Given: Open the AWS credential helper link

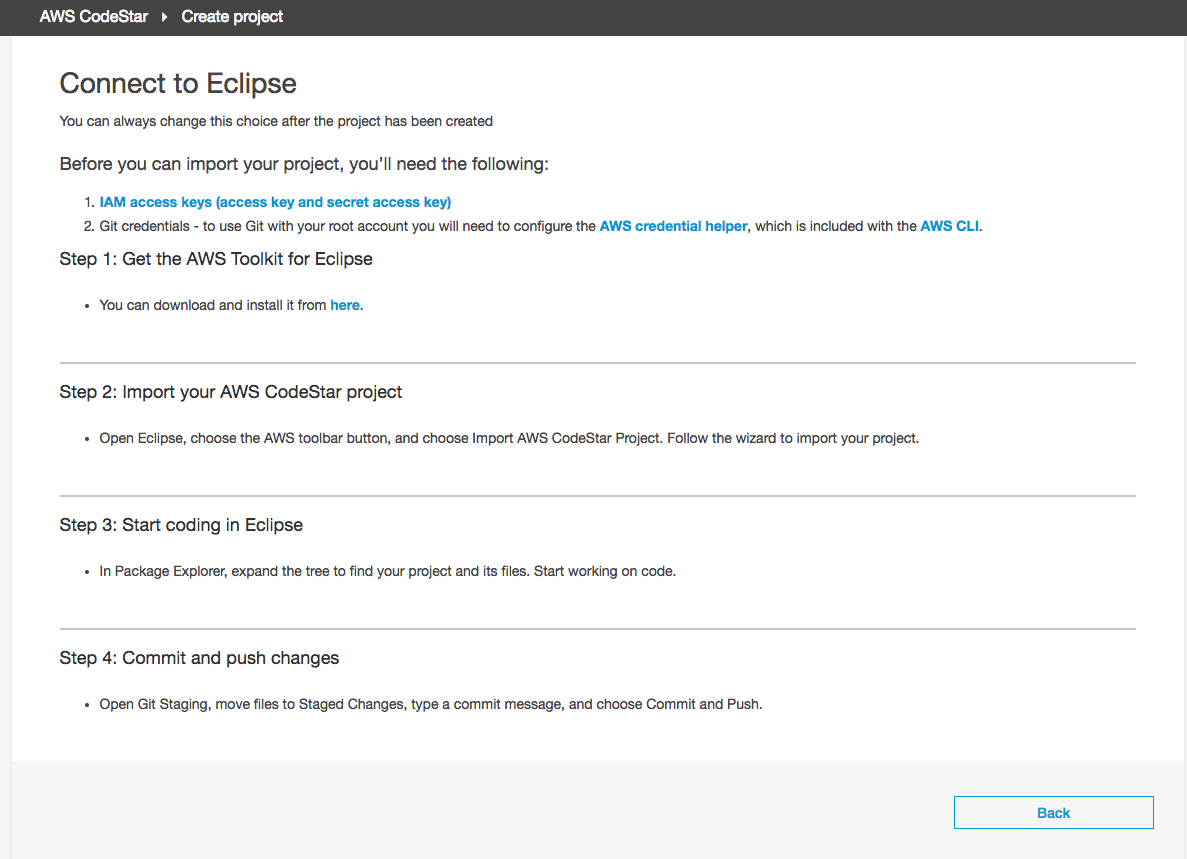Looking at the screenshot, I should (x=673, y=226).
